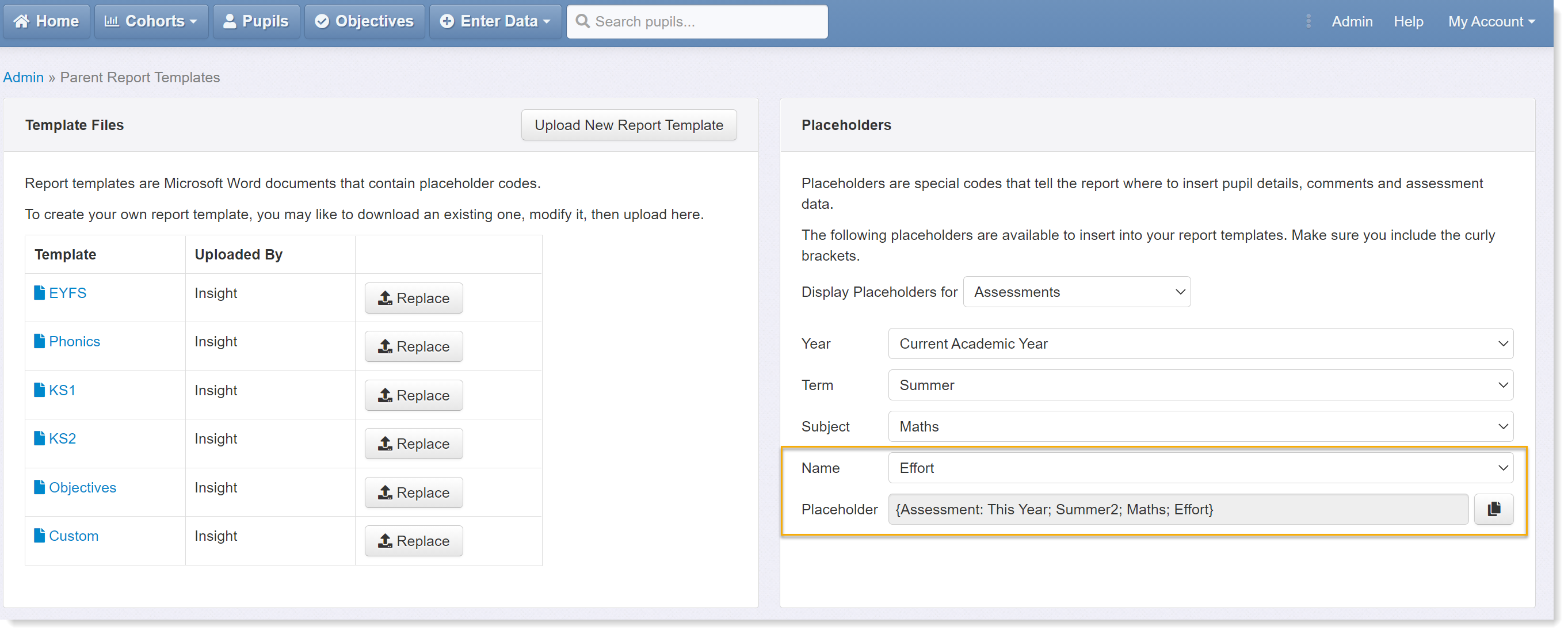Click the Enter Data plus icon

point(447,21)
